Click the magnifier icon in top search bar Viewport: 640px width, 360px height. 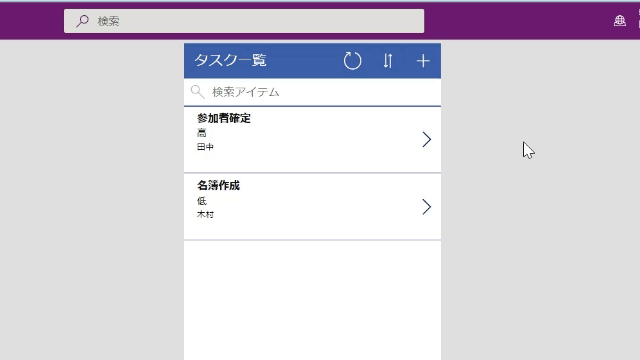pos(82,21)
